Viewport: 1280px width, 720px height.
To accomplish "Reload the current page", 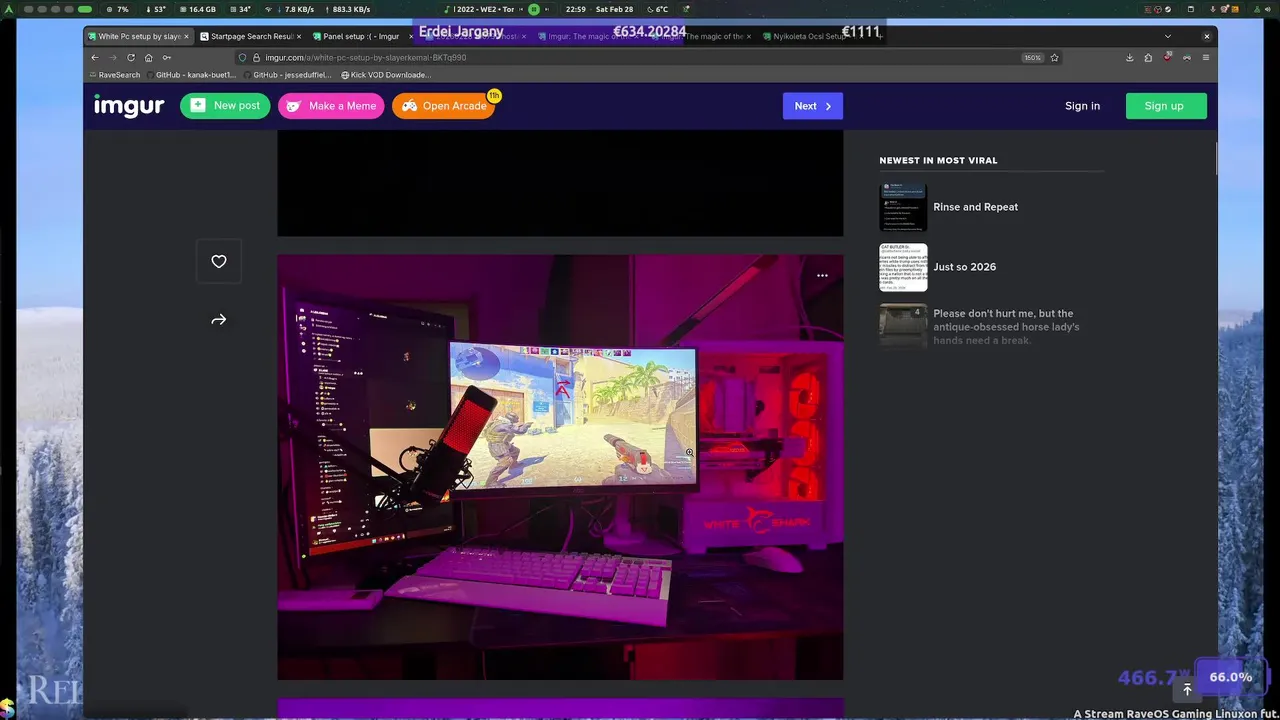I will coord(131,58).
